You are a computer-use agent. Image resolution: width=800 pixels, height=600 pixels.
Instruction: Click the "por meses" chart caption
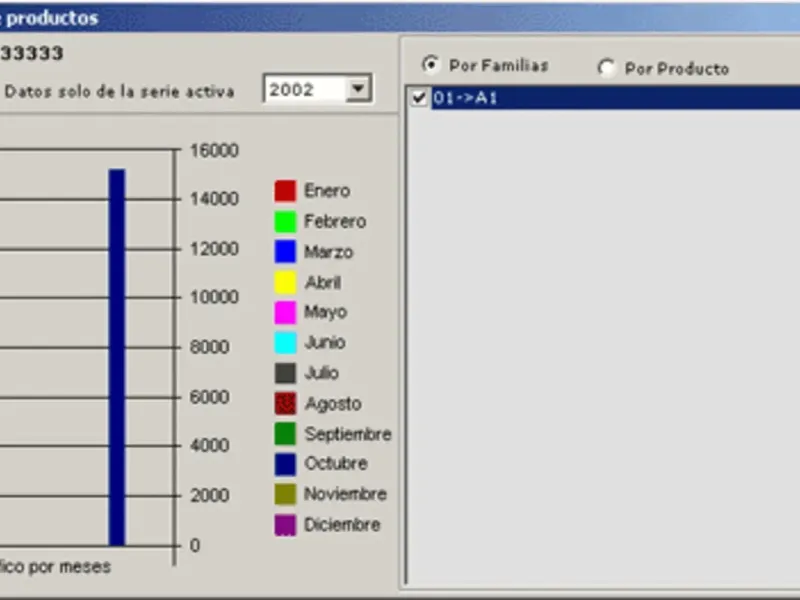click(x=69, y=567)
